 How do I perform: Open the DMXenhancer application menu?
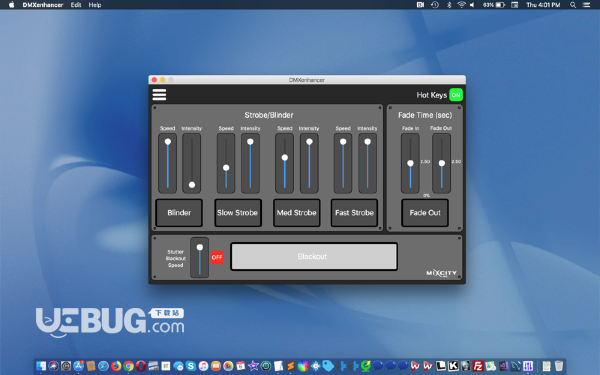point(42,5)
